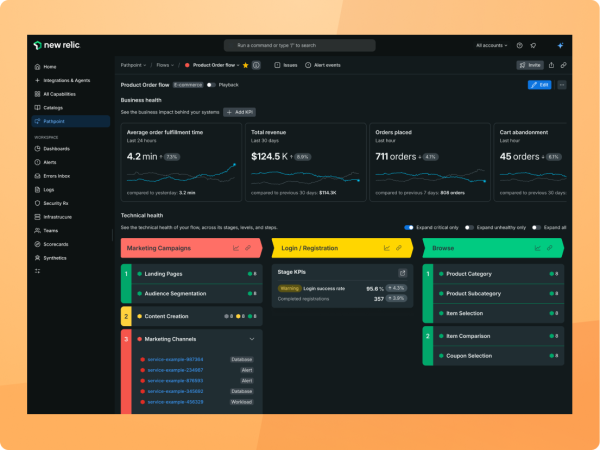Image resolution: width=600 pixels, height=450 pixels.
Task: Open the All accounts dropdown
Action: [x=491, y=46]
